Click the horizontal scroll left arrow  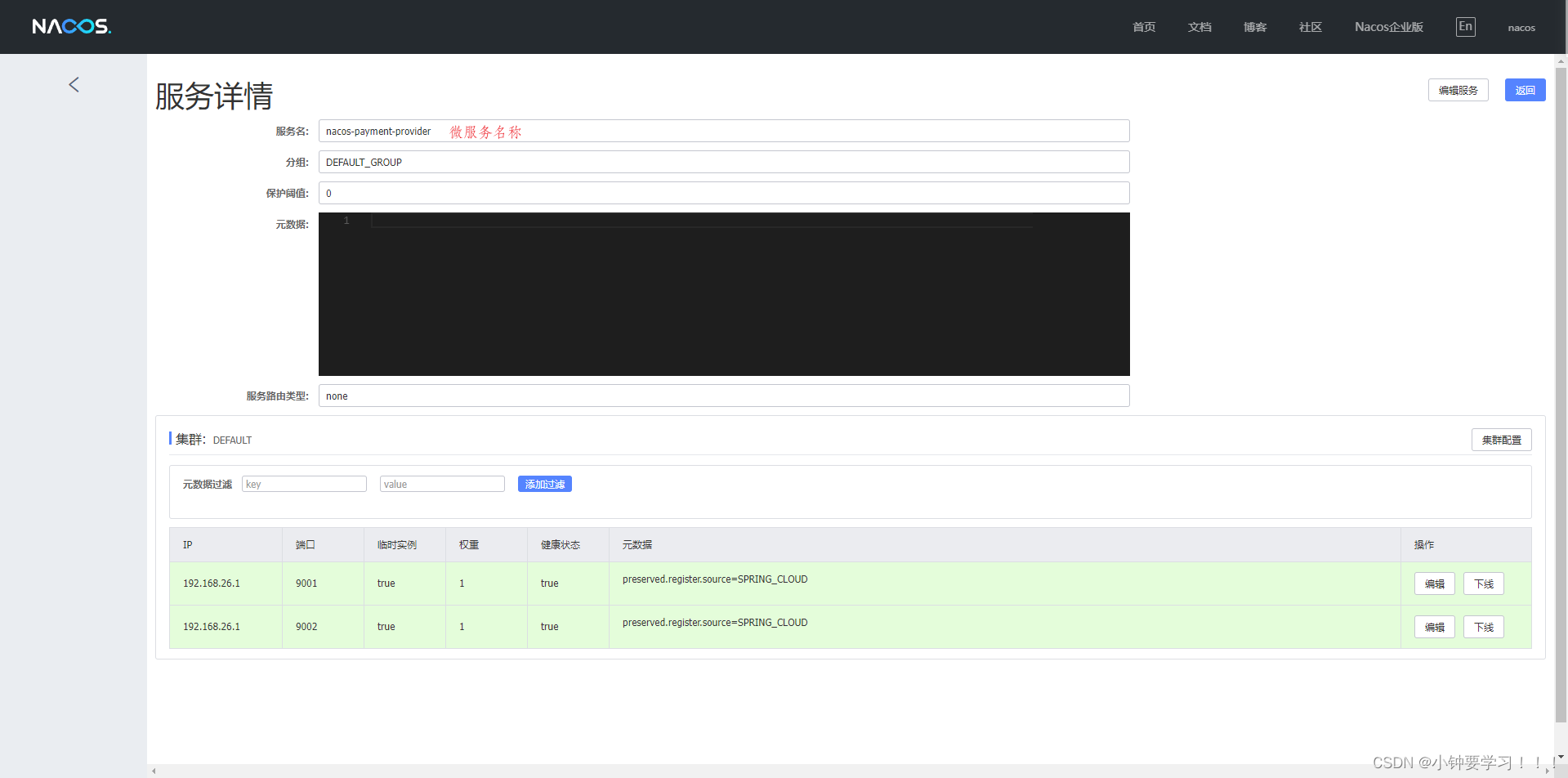154,771
